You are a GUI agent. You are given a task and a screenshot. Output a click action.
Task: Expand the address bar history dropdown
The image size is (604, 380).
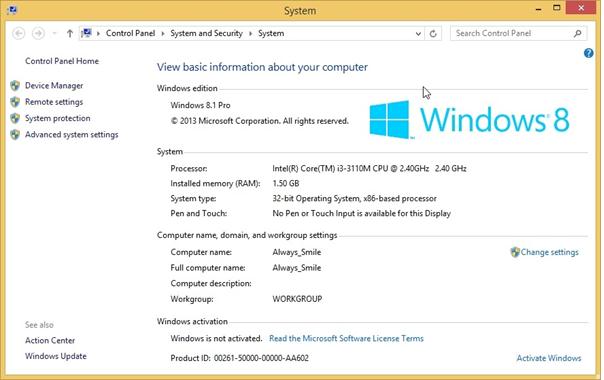(418, 34)
